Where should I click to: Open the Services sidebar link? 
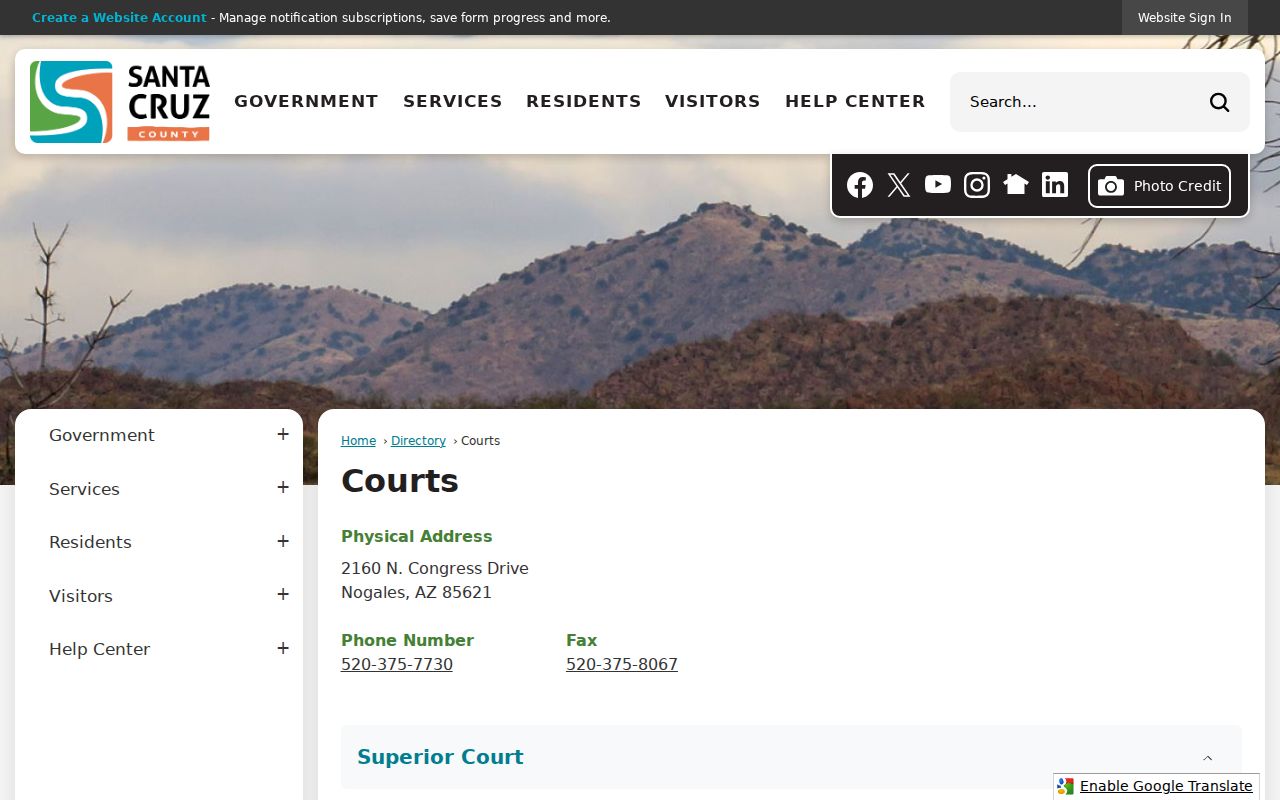pos(84,489)
